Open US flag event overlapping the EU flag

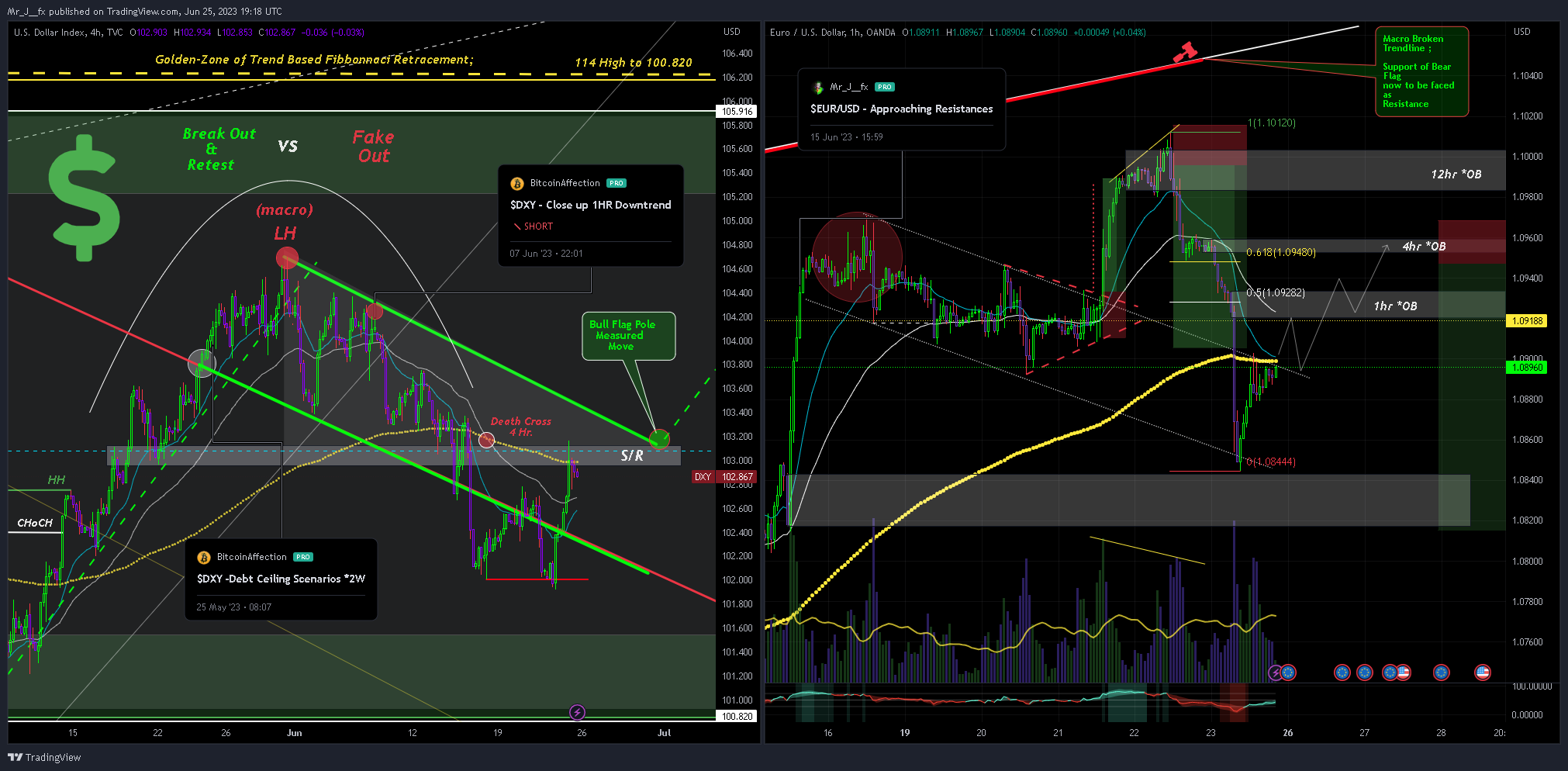tap(1403, 672)
